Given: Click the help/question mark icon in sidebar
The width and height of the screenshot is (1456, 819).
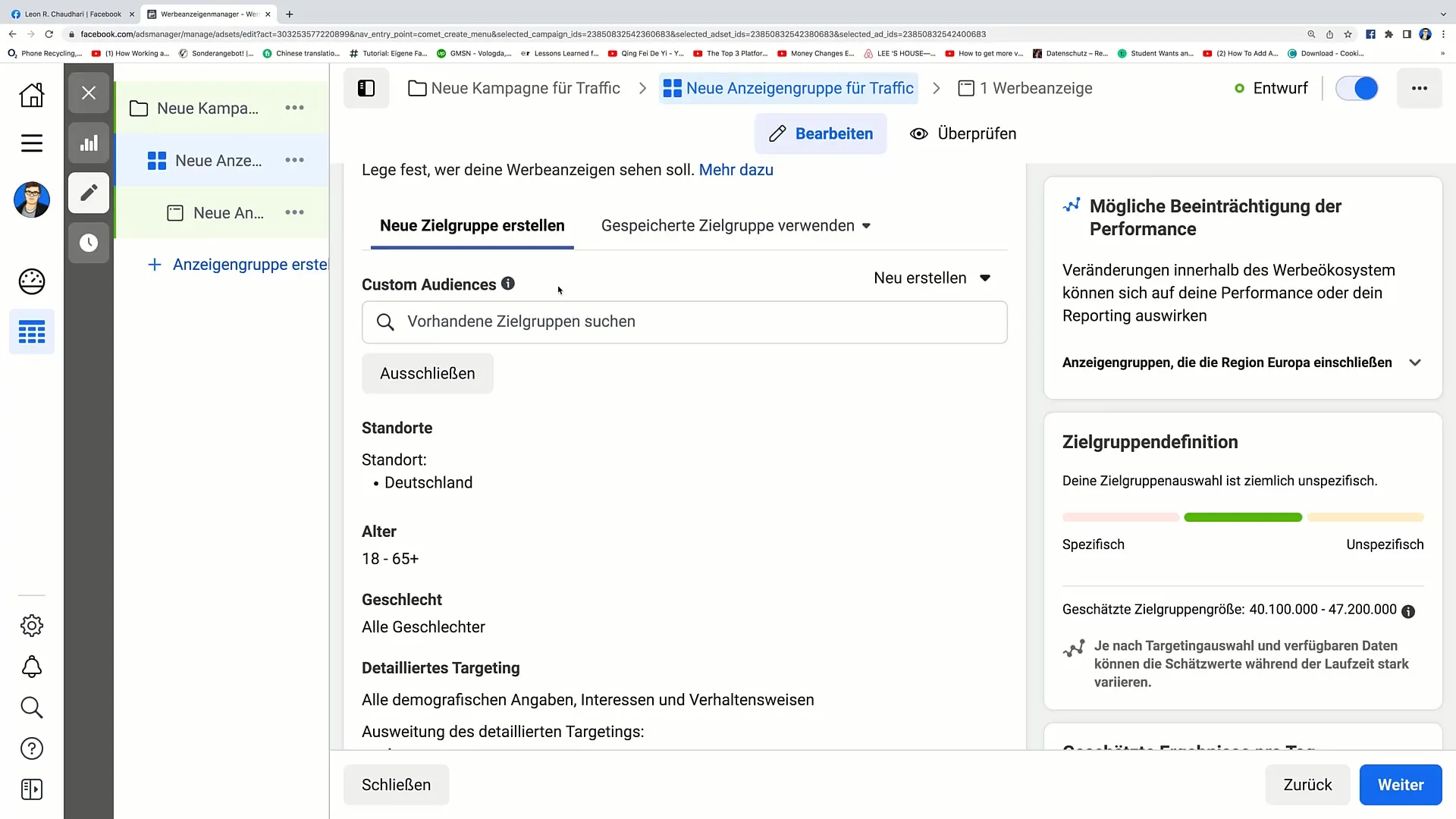Looking at the screenshot, I should pos(31,749).
